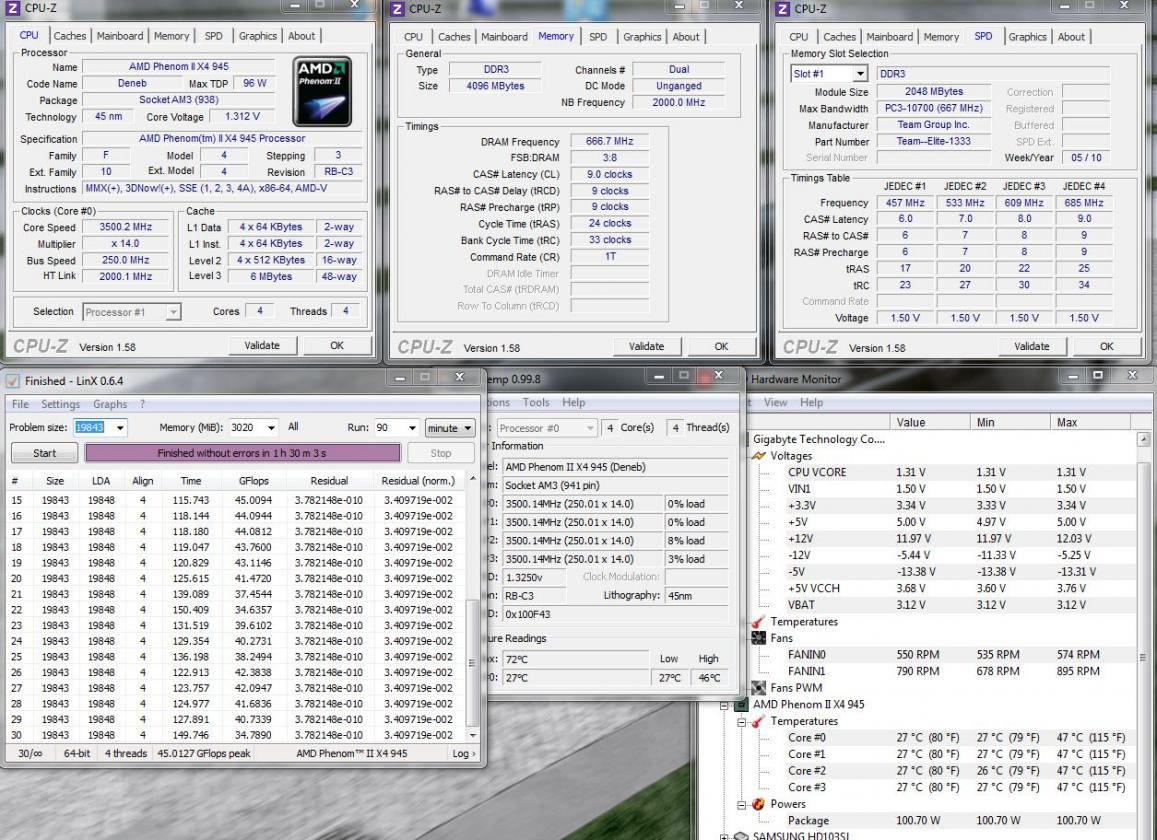
Task: Click OK in the first CPU-Z window
Action: 336,345
